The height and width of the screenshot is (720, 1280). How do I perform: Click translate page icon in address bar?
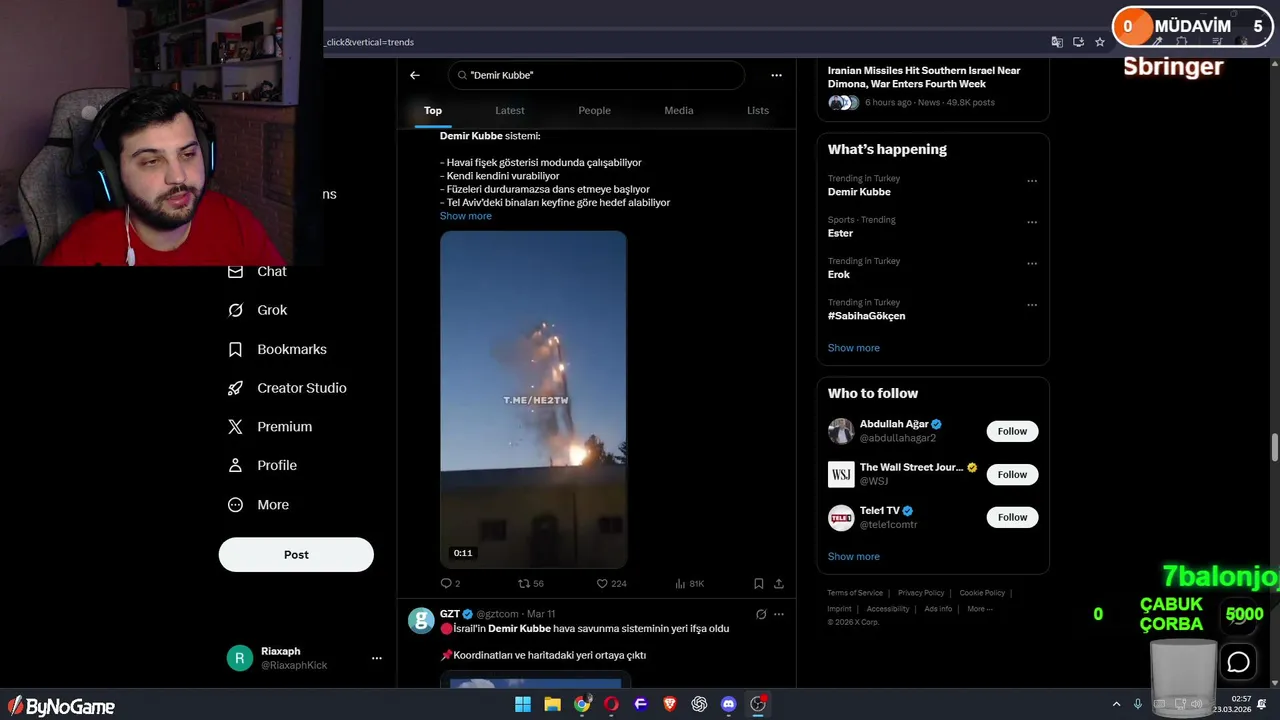click(x=1057, y=42)
